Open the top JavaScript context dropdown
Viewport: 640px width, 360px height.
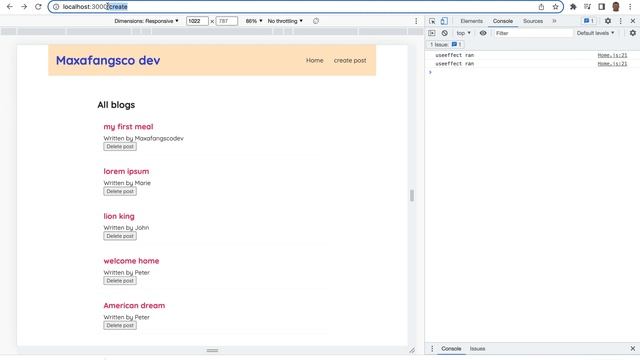tap(463, 33)
